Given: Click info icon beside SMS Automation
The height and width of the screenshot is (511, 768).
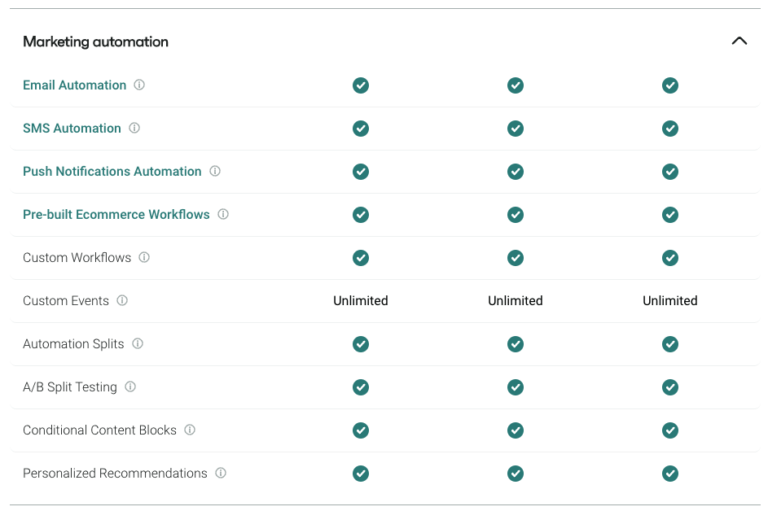Looking at the screenshot, I should 134,128.
